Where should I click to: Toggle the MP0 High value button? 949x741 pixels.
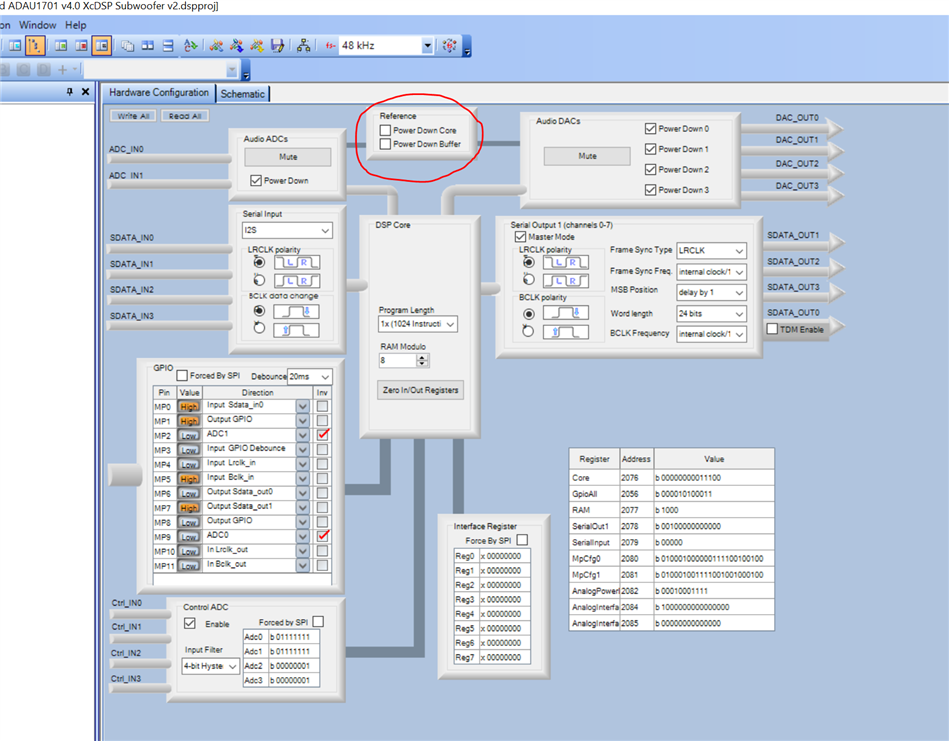(189, 406)
